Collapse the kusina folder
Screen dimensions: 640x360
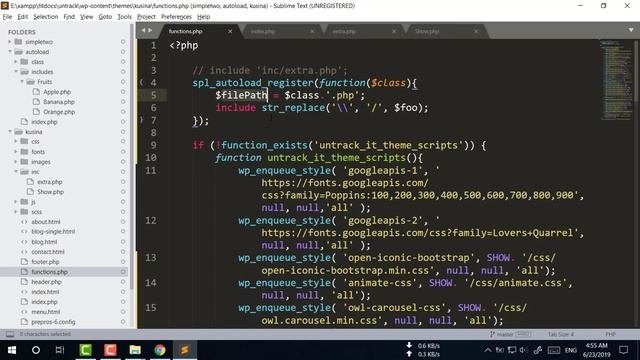click(10, 132)
